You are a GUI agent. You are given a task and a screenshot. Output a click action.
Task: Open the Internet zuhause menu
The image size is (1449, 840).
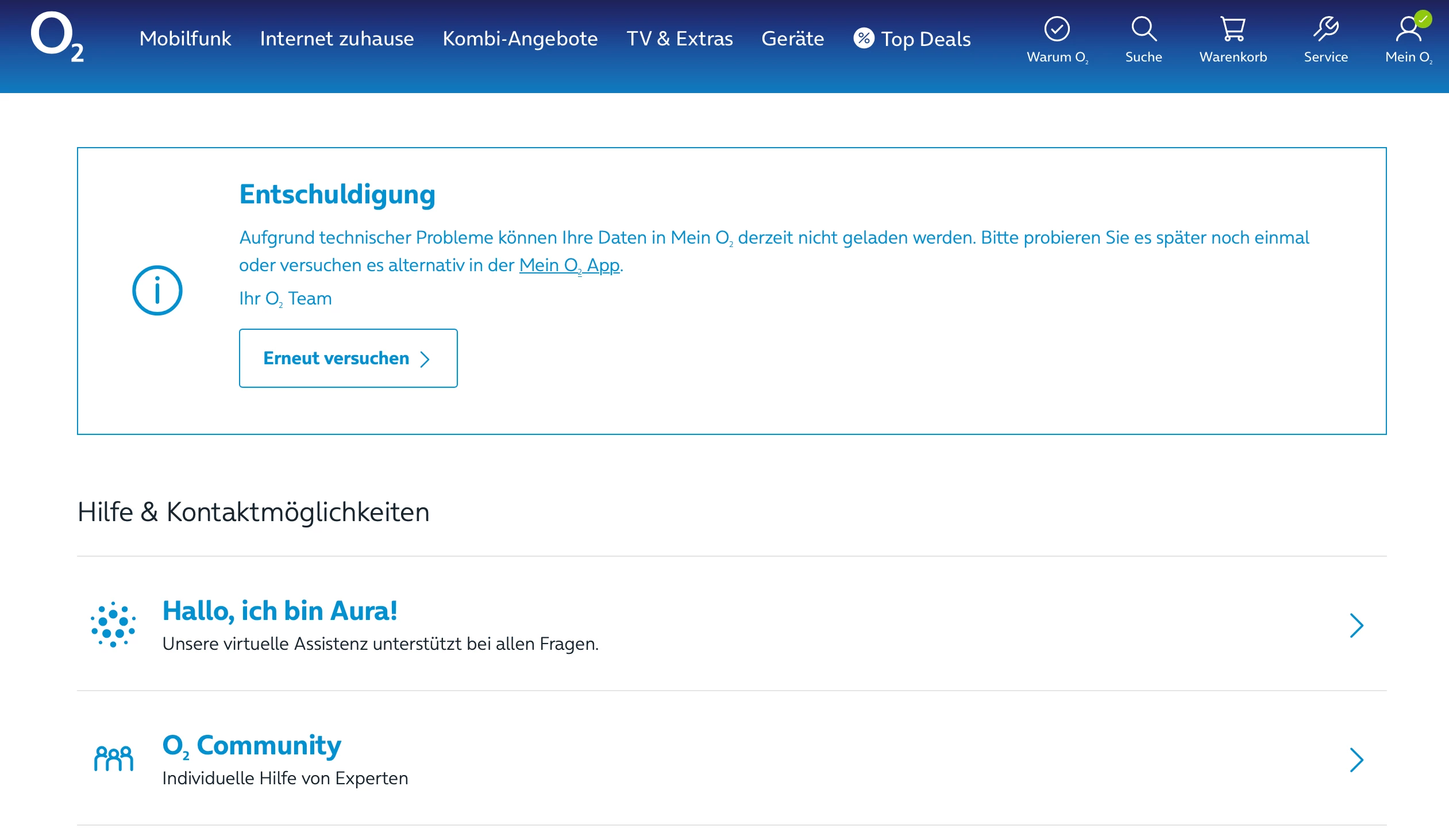coord(336,38)
